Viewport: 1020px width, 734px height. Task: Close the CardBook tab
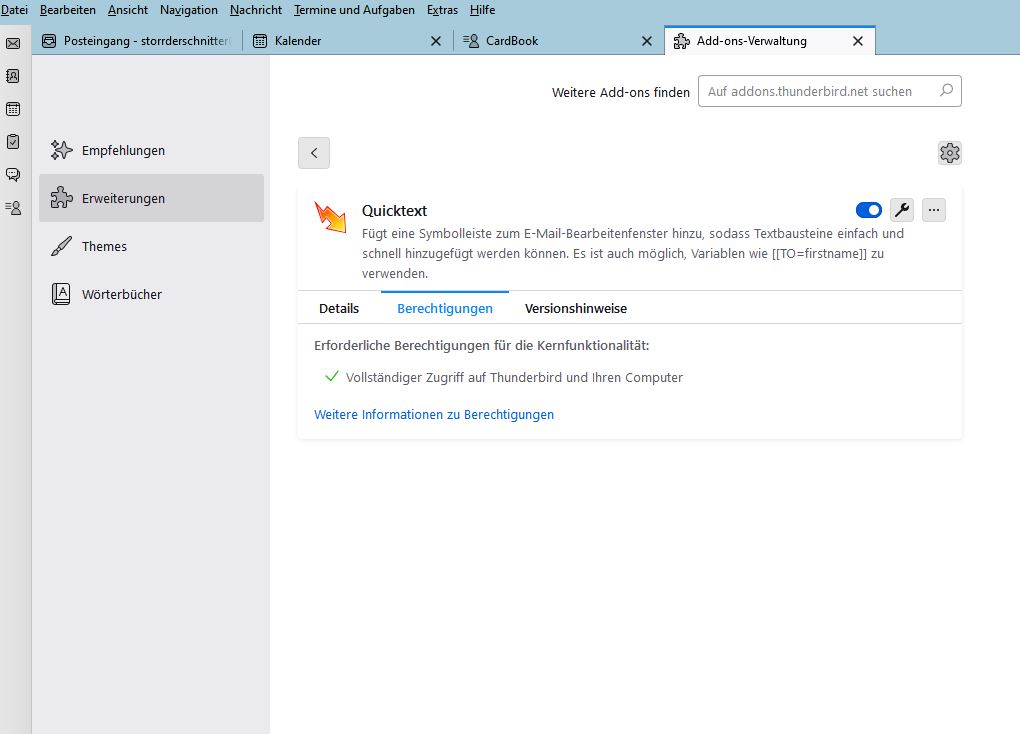(x=647, y=41)
